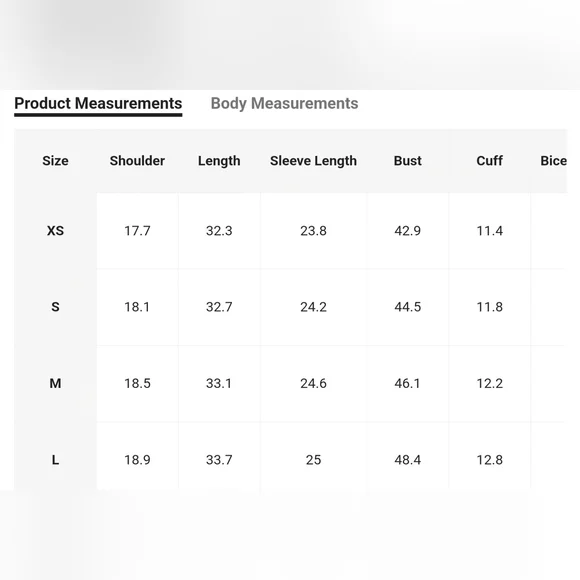
Task: Switch to the Body Measurements tab
Action: click(x=284, y=103)
